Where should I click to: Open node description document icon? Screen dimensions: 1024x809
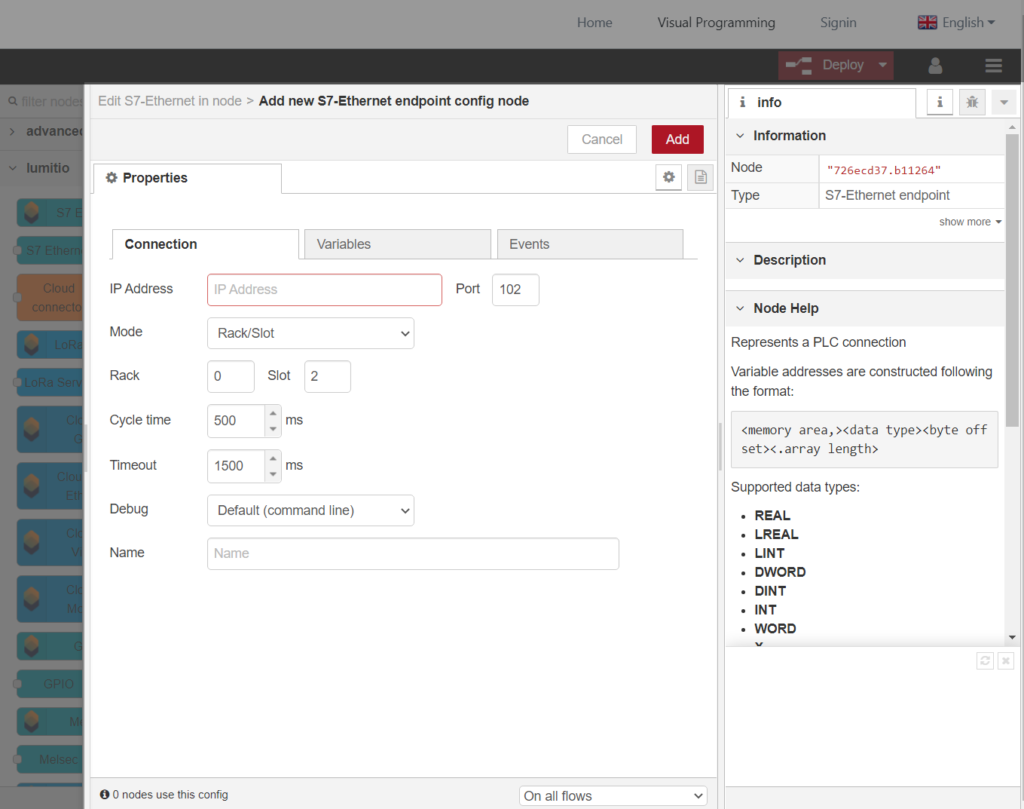[700, 177]
